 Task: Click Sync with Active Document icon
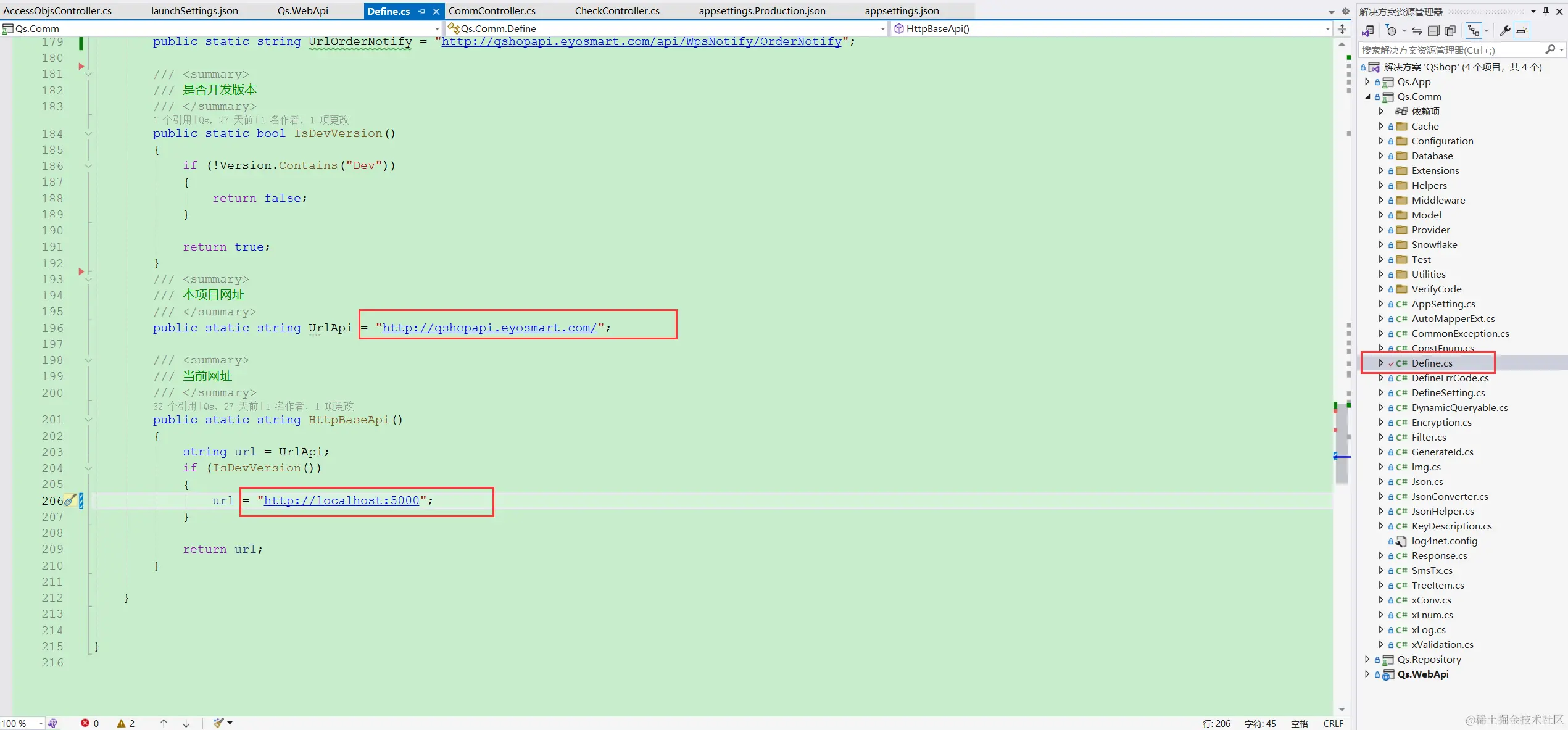[1417, 31]
